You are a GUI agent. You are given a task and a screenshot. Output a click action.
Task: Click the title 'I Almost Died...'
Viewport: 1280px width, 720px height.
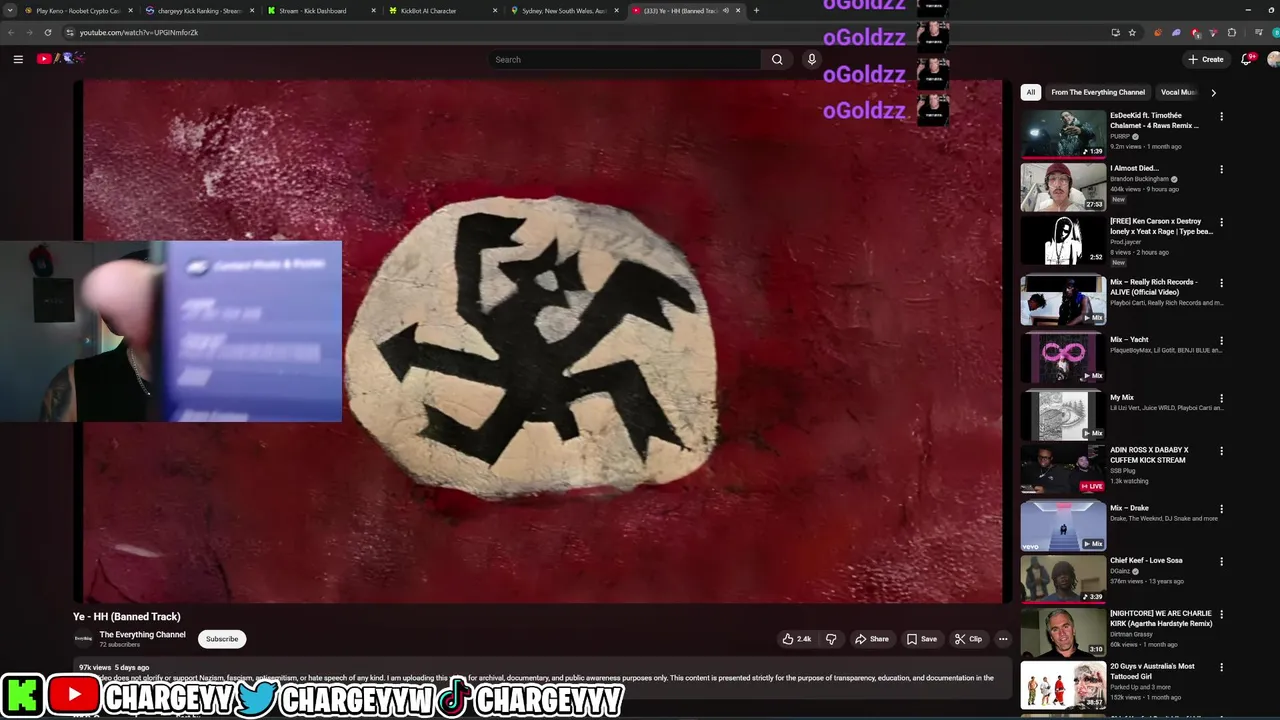1134,168
